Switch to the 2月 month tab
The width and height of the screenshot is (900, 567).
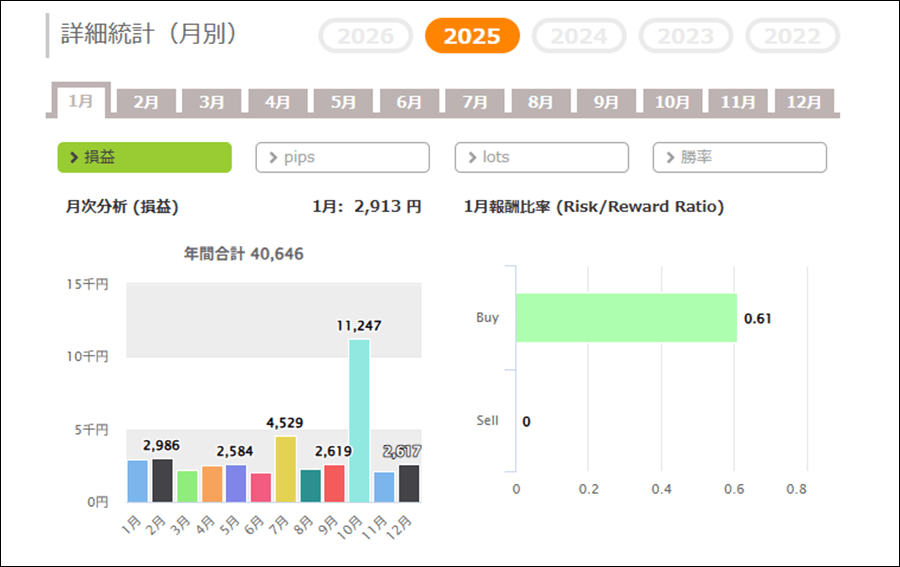pyautogui.click(x=146, y=102)
